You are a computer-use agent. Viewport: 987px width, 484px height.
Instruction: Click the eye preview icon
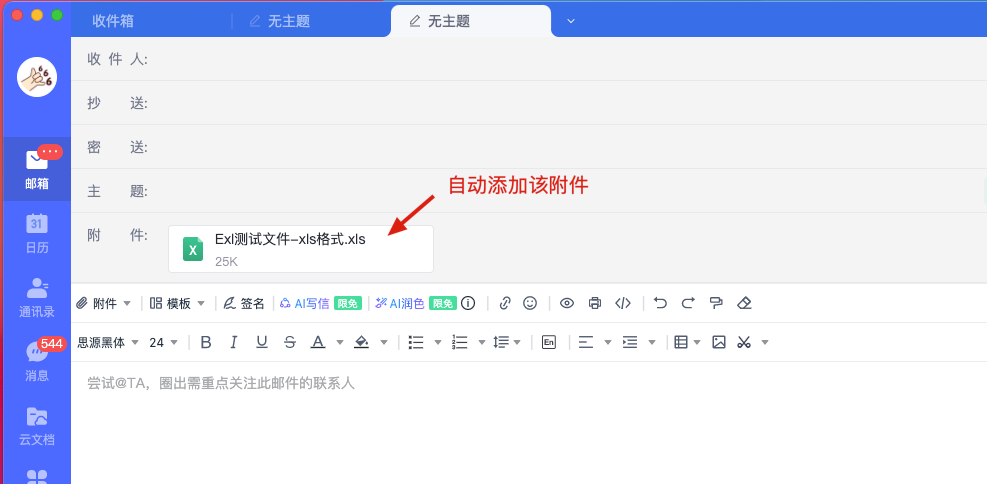[x=567, y=303]
